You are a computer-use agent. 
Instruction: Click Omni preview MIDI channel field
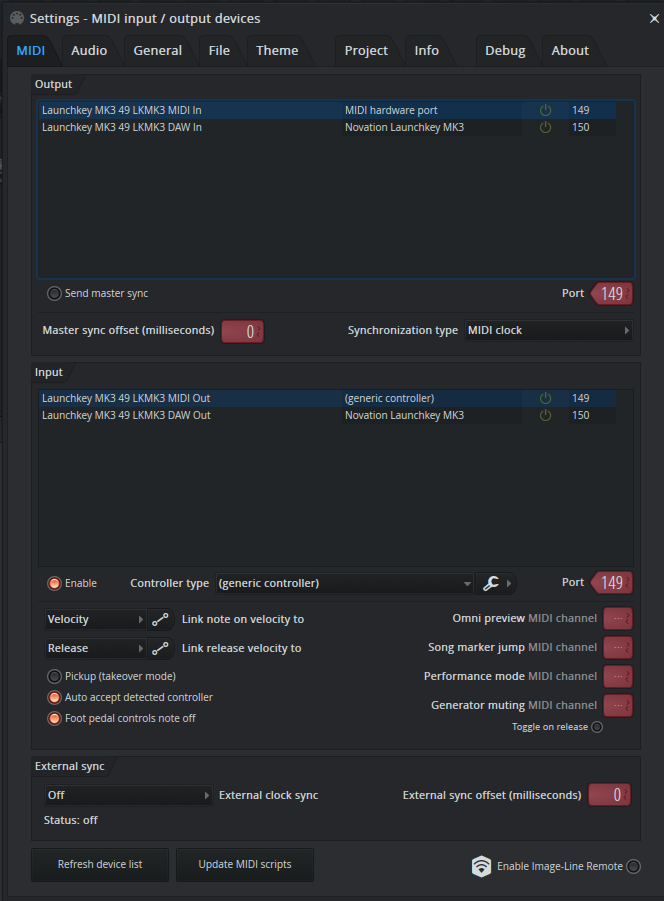click(618, 619)
